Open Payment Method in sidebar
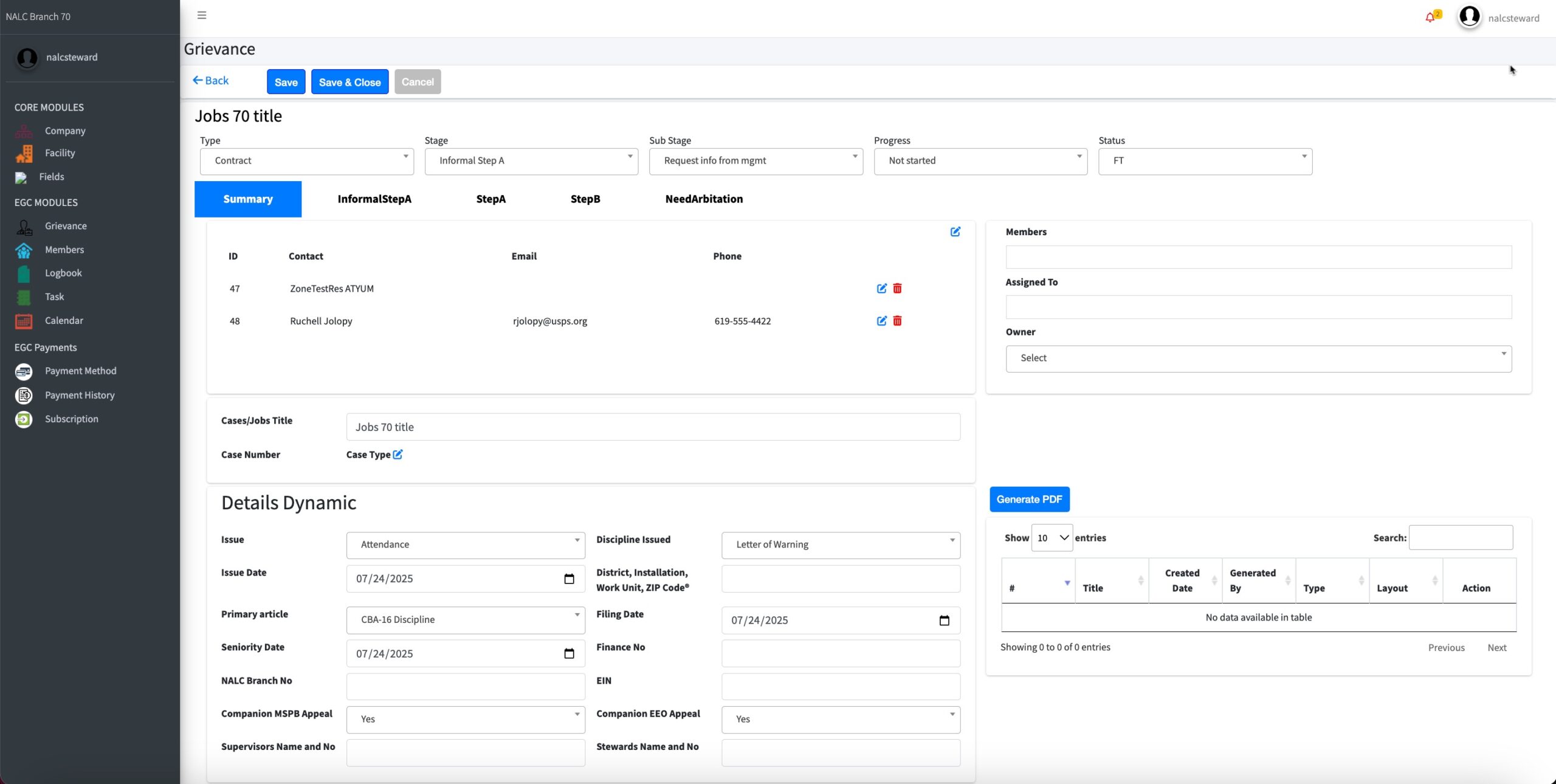1556x784 pixels. 80,371
